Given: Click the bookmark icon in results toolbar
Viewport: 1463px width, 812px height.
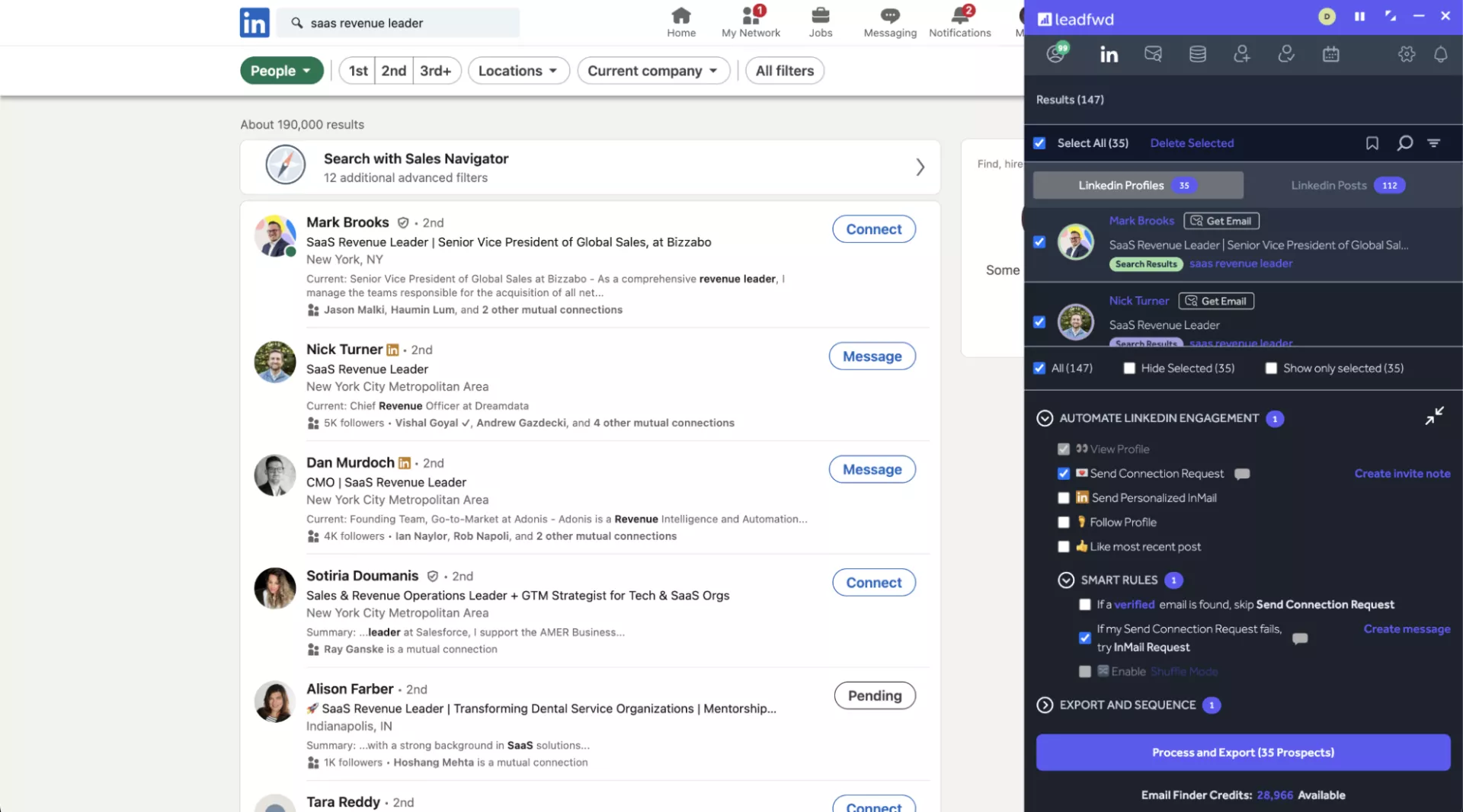Looking at the screenshot, I should click(1372, 143).
